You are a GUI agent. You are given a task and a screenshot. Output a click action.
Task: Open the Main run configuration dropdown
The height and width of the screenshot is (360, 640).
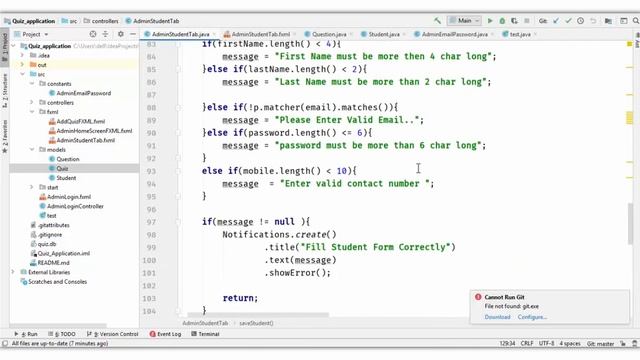click(464, 21)
